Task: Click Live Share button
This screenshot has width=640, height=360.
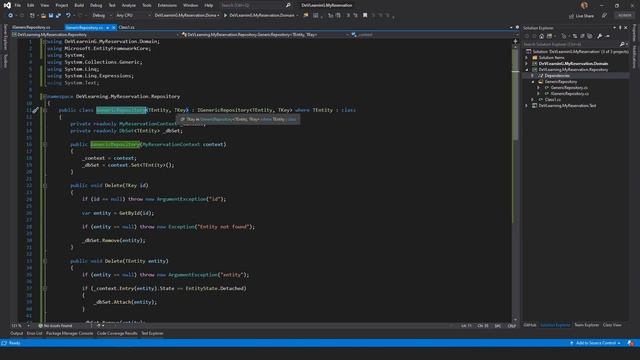Action: pos(582,16)
